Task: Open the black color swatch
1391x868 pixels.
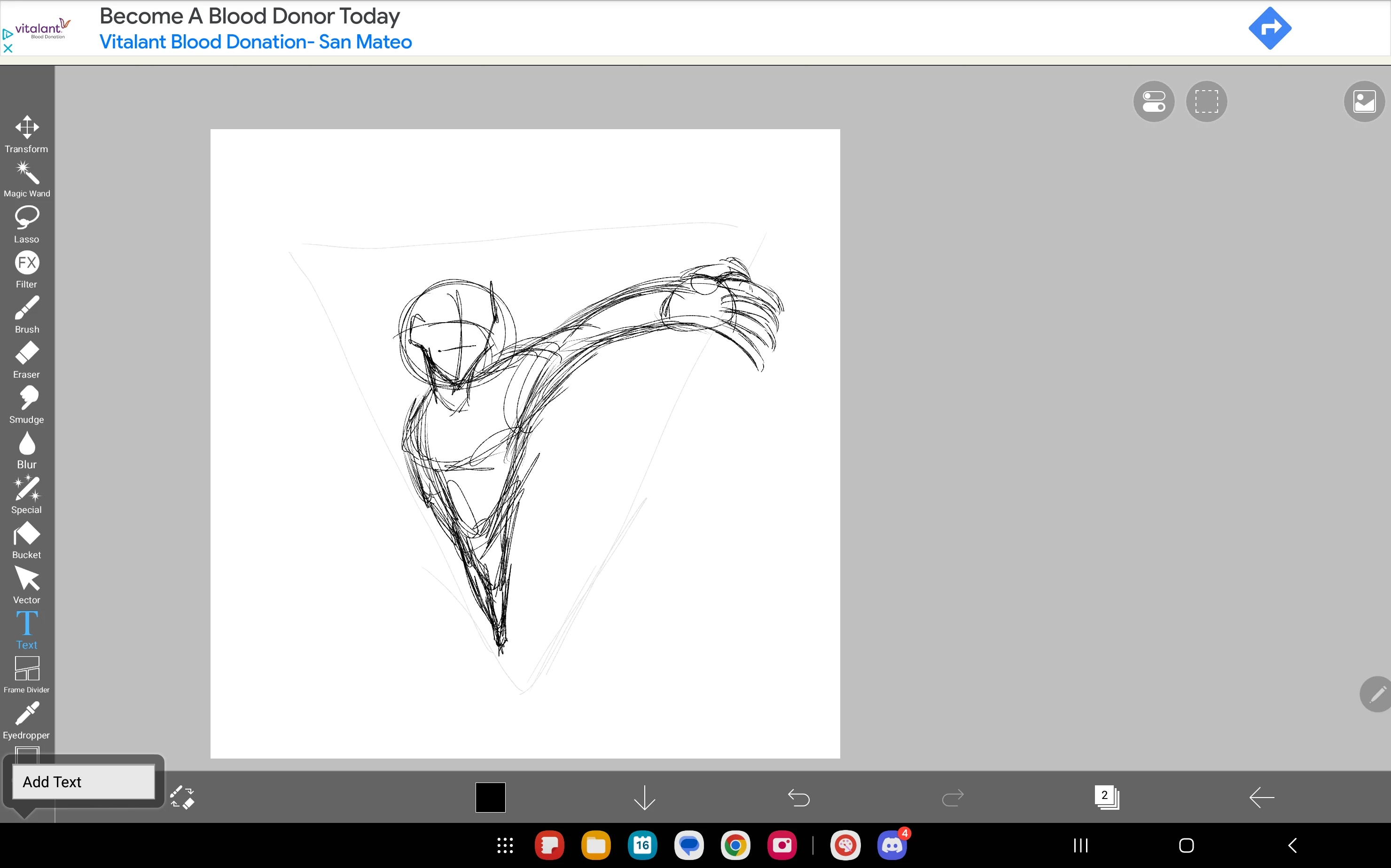Action: [490, 798]
